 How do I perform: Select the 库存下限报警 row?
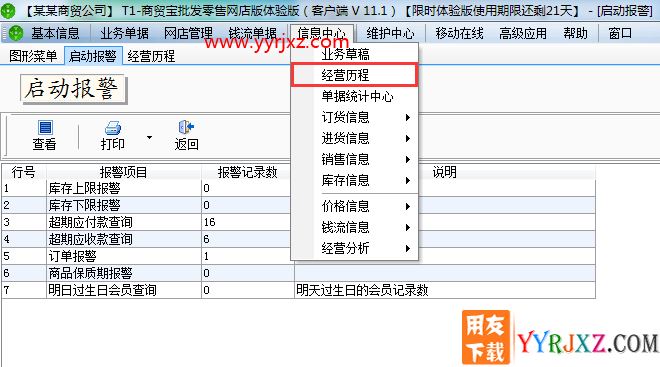click(x=298, y=205)
